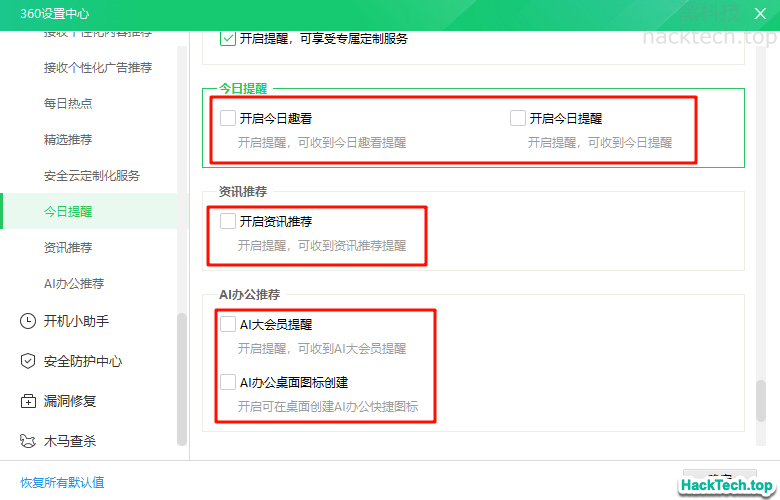The width and height of the screenshot is (780, 500).
Task: Select 精选推荐 in the sidebar
Action: tap(68, 139)
